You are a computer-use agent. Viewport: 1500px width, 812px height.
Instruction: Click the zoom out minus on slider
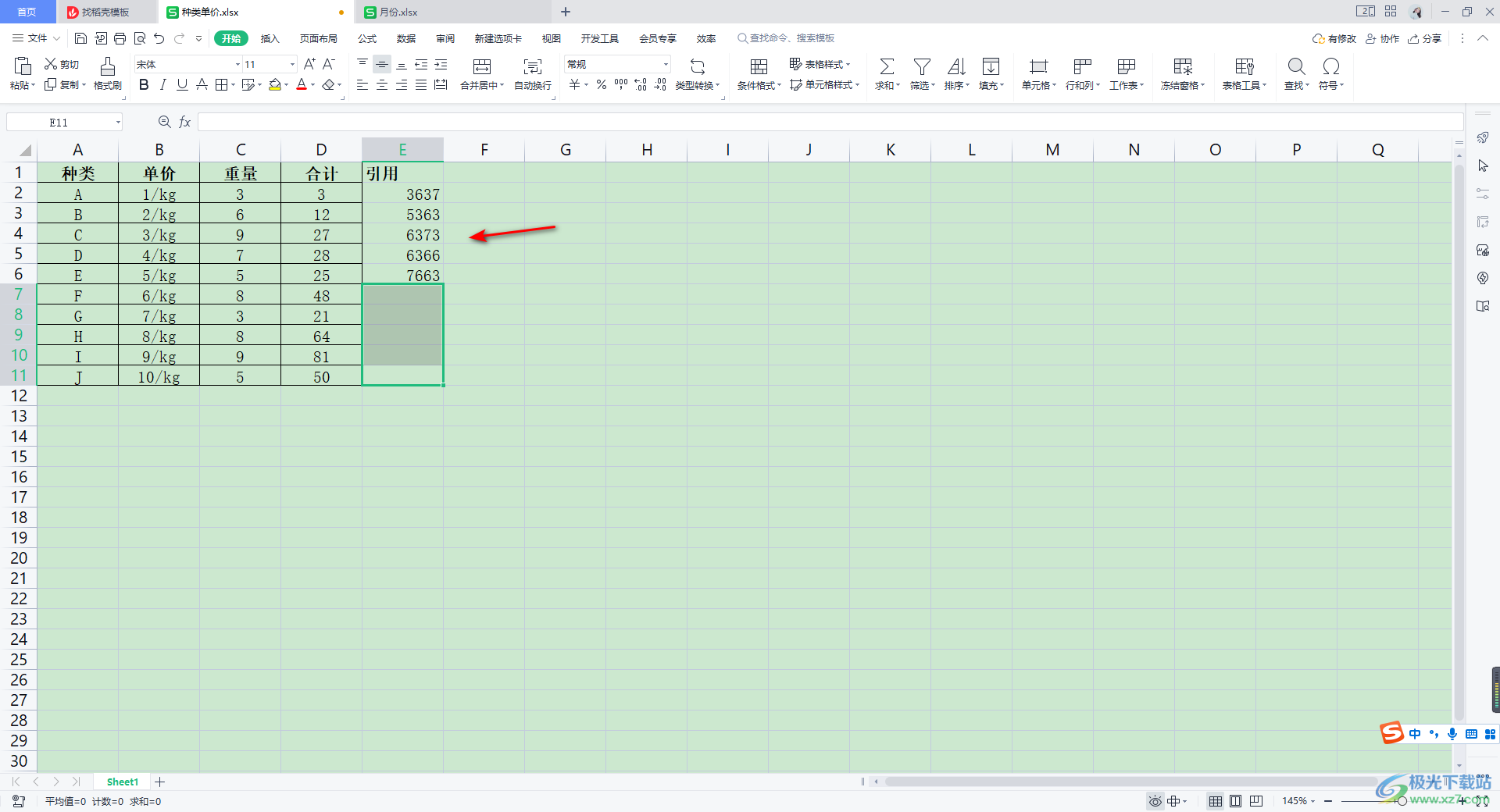[1328, 801]
